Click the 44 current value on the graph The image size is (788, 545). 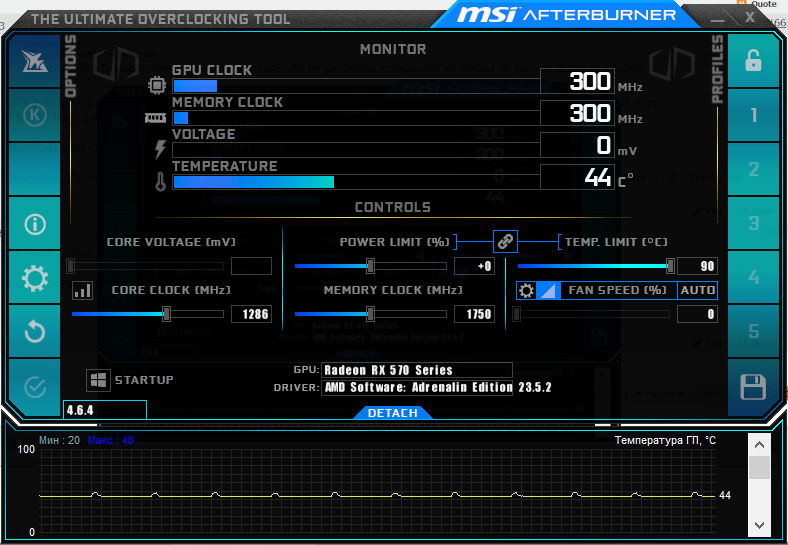[x=725, y=495]
